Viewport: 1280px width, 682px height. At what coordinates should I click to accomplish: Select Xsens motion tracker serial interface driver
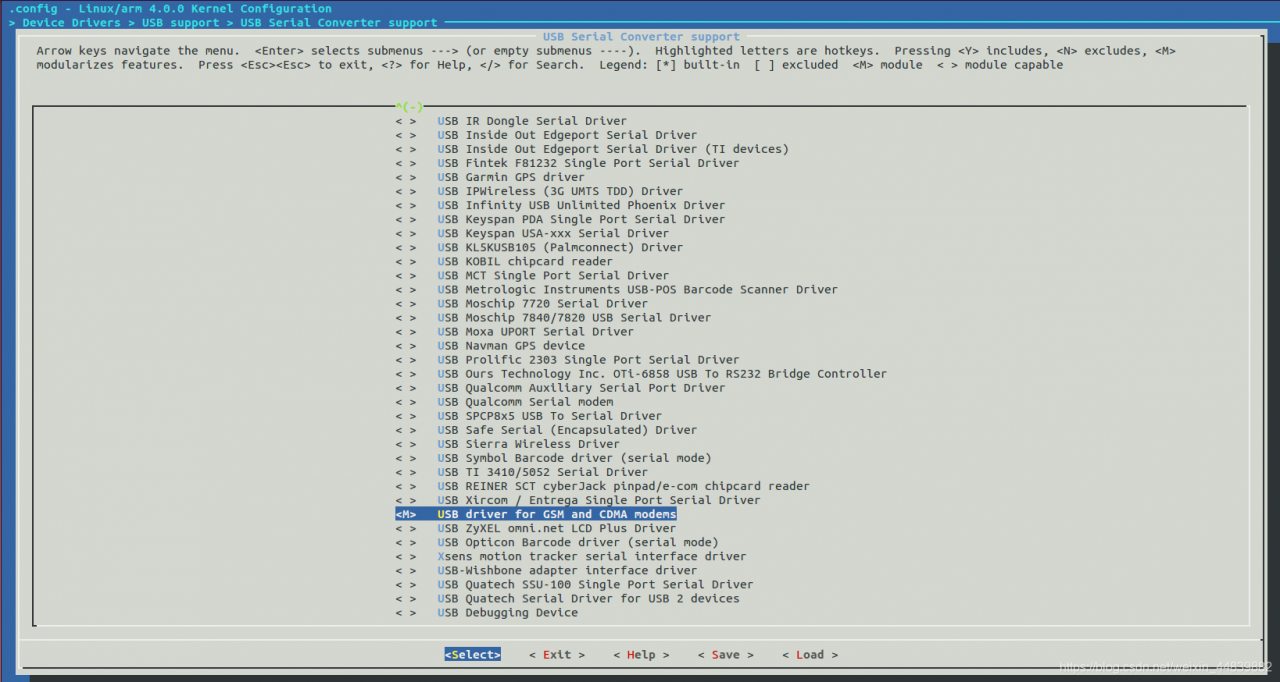(592, 556)
